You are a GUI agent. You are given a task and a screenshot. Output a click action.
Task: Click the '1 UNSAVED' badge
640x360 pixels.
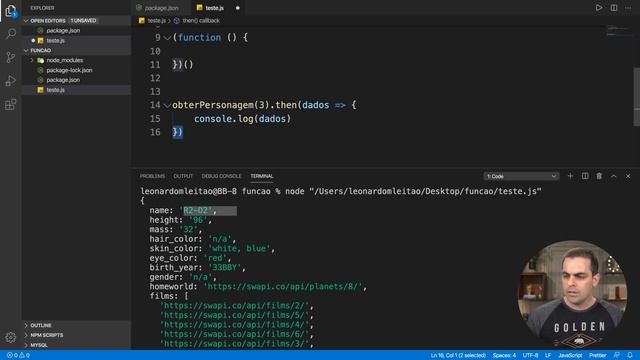pos(83,20)
